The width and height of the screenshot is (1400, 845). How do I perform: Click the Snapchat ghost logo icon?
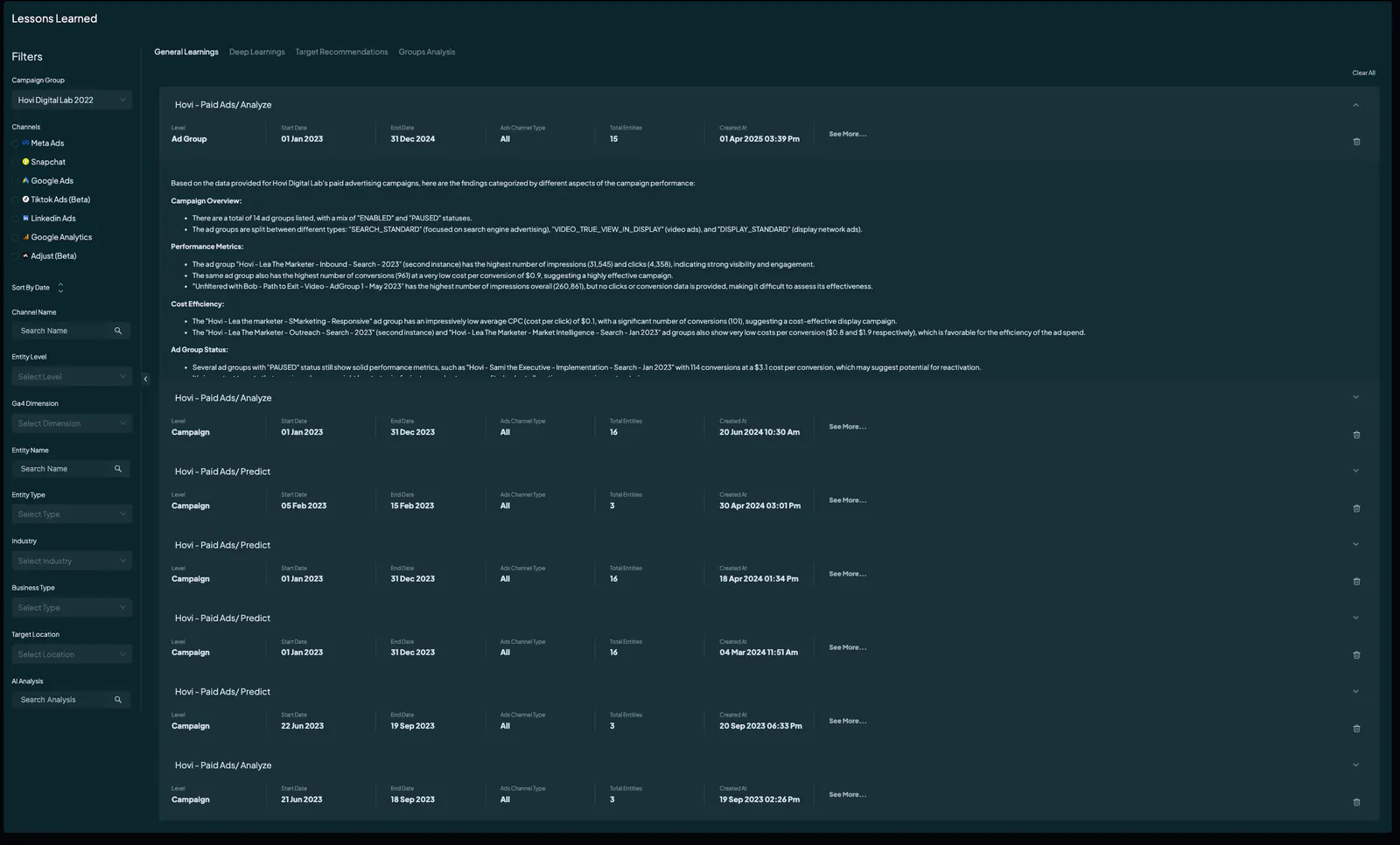click(x=25, y=162)
